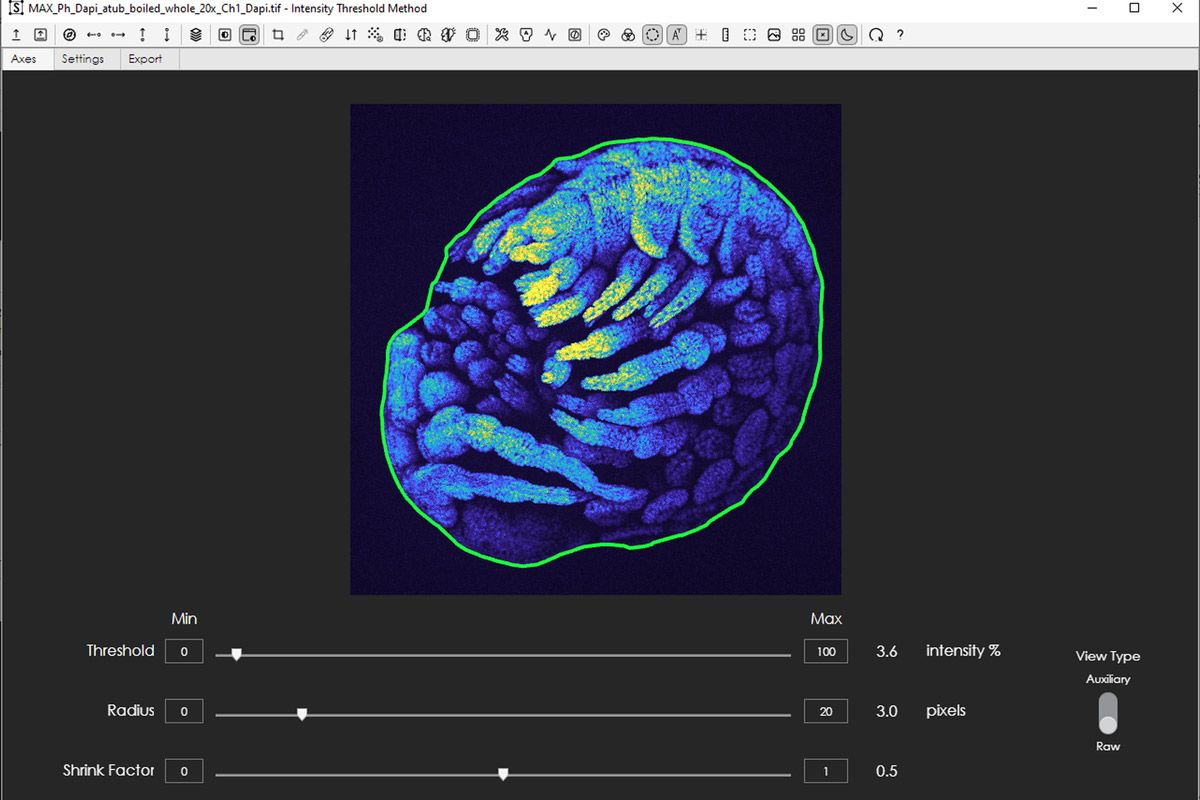Open the color palette tool
The width and height of the screenshot is (1200, 800).
tap(604, 34)
